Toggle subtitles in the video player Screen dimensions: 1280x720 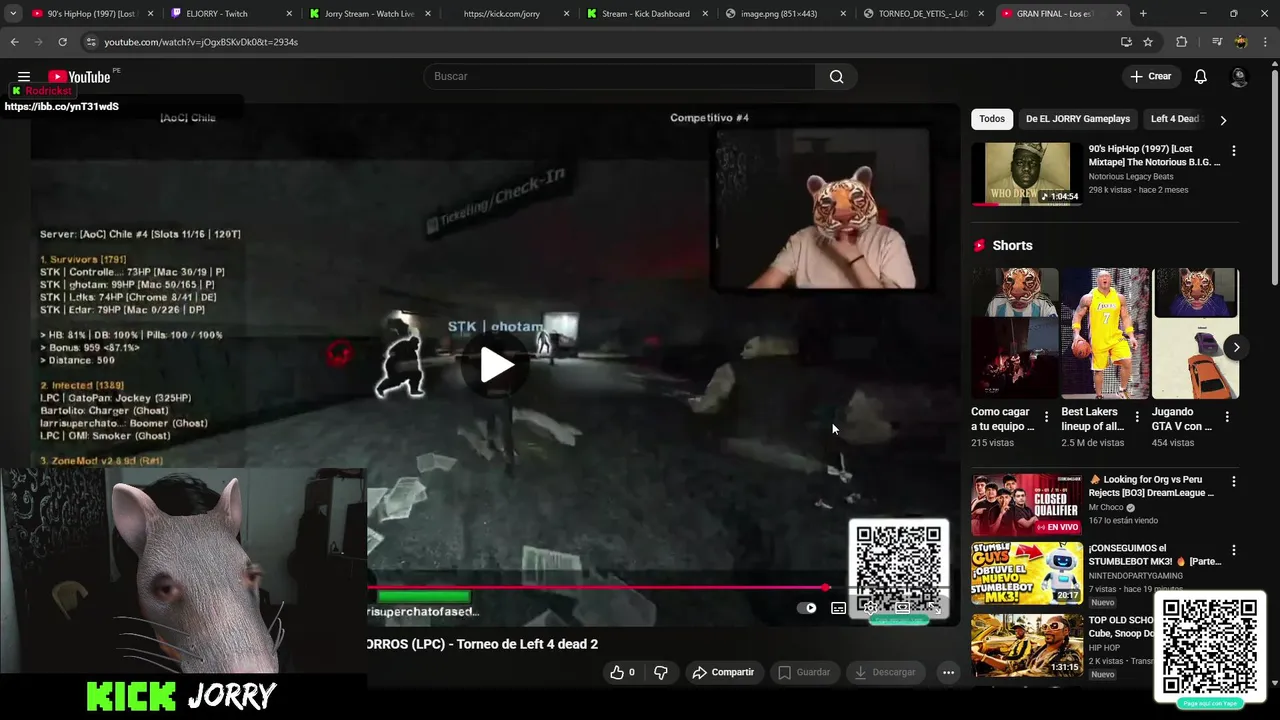(x=838, y=607)
